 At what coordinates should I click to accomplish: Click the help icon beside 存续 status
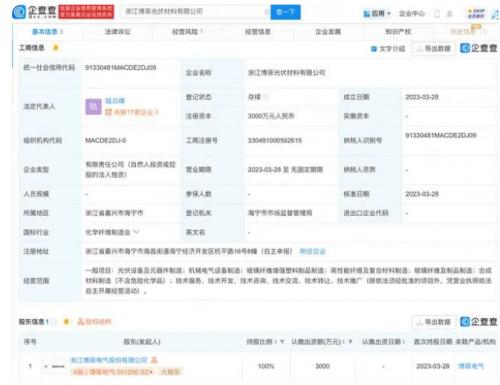266,97
